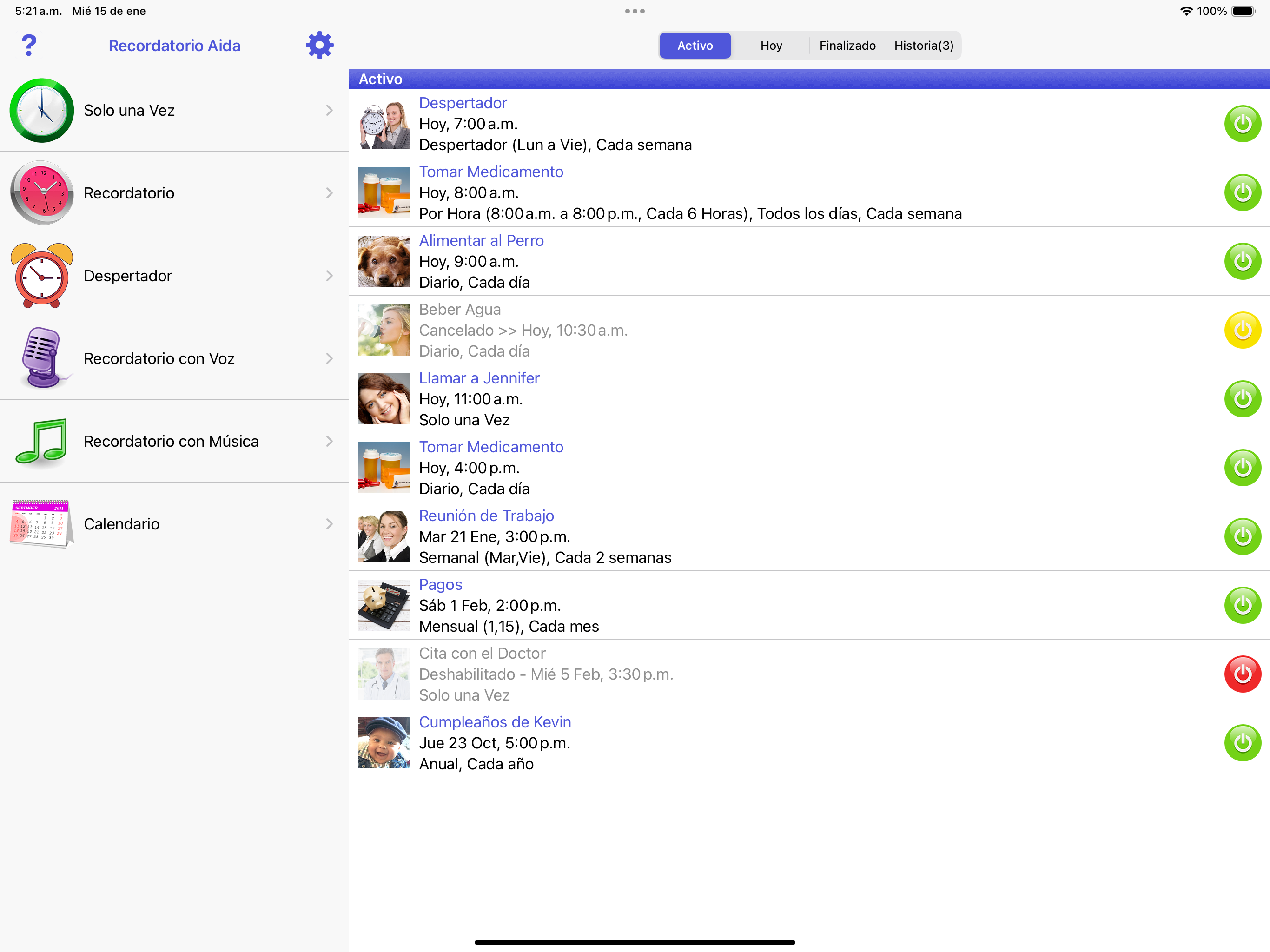Open the Calendario row chevron
The width and height of the screenshot is (1270, 952).
[x=329, y=524]
